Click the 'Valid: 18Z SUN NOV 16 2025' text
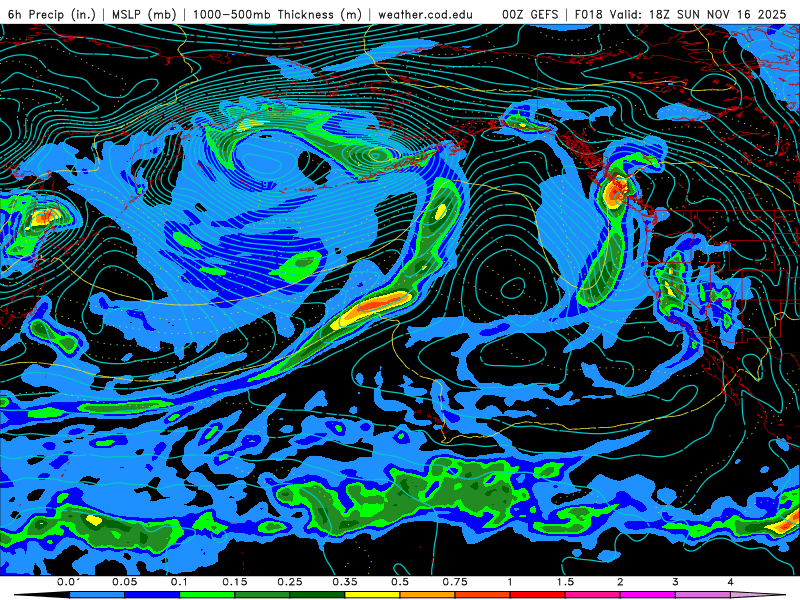The image size is (800, 600). pos(699,14)
